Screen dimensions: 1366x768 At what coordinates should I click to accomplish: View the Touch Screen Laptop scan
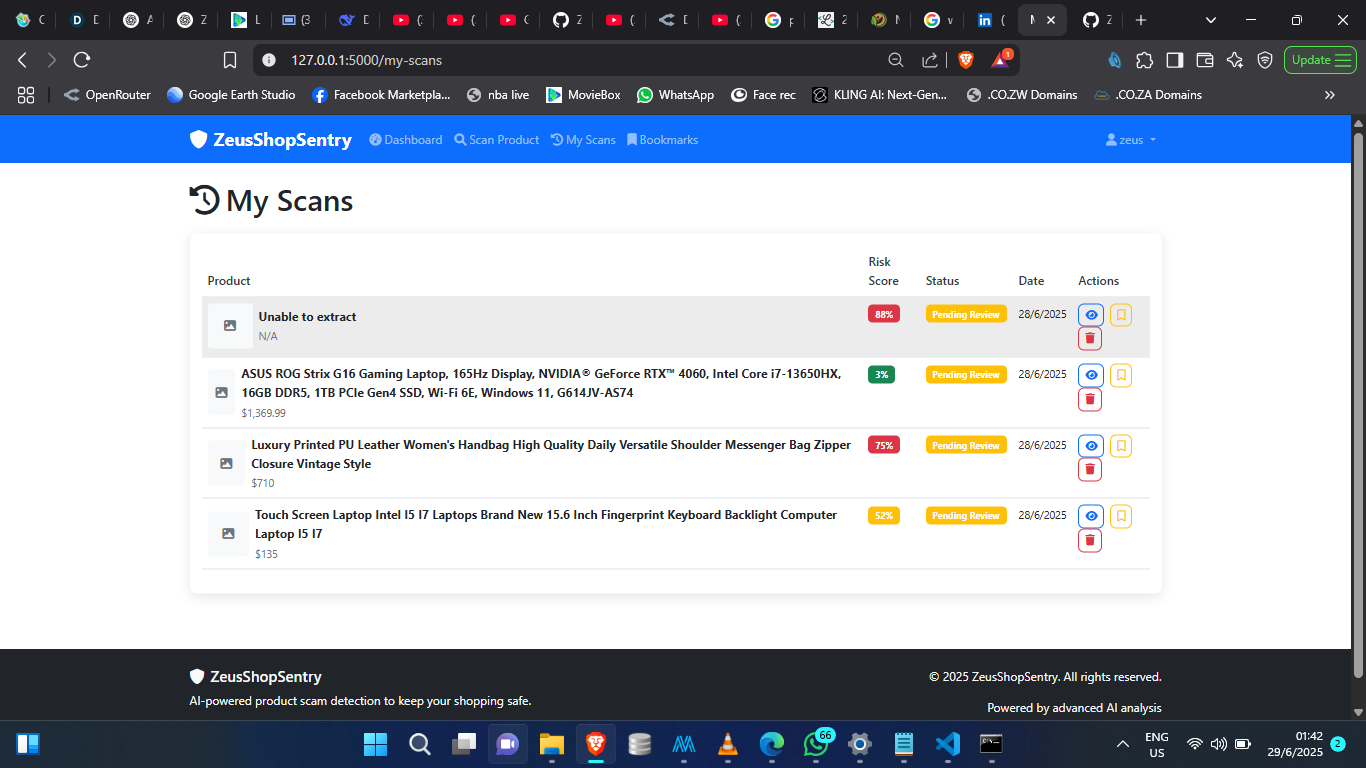[1091, 516]
